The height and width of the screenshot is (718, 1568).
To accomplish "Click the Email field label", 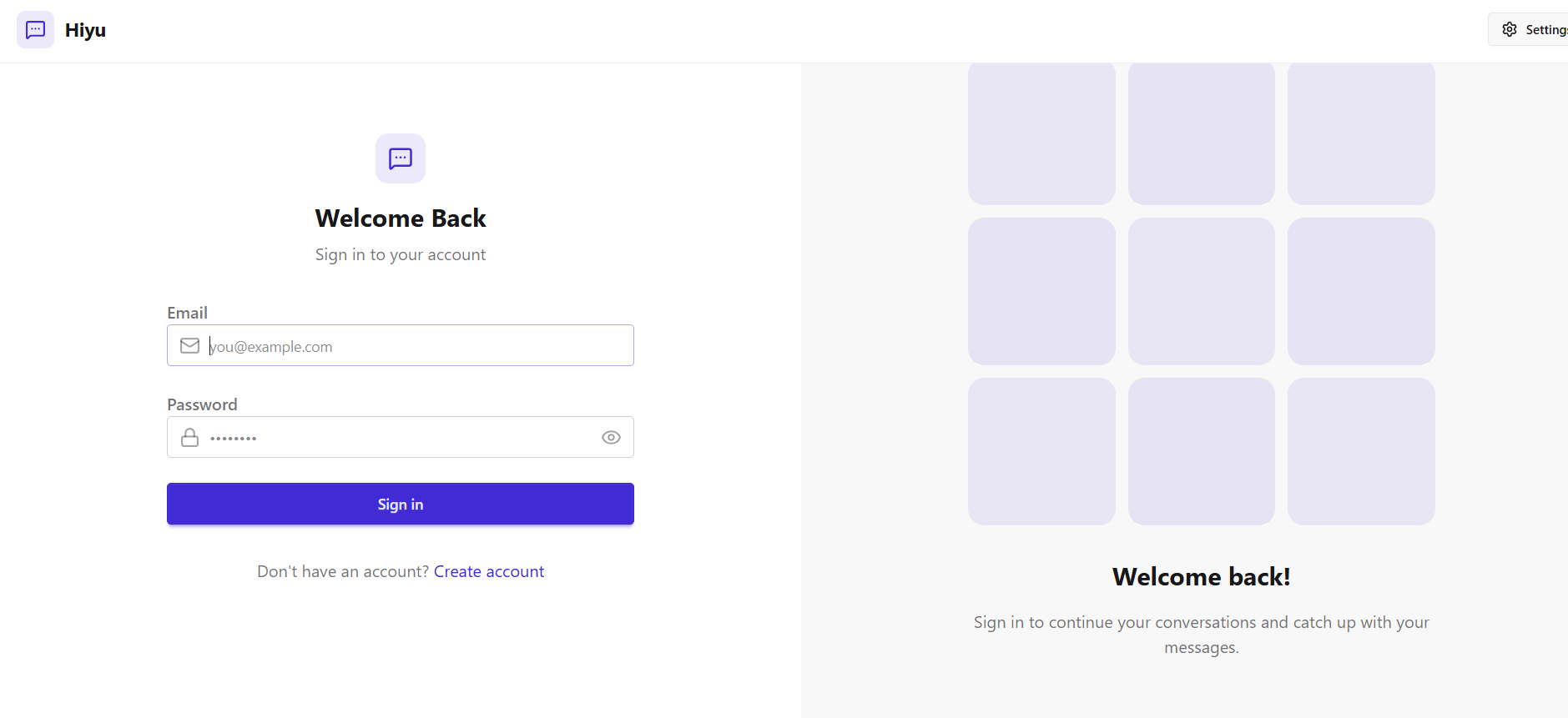I will (x=187, y=312).
